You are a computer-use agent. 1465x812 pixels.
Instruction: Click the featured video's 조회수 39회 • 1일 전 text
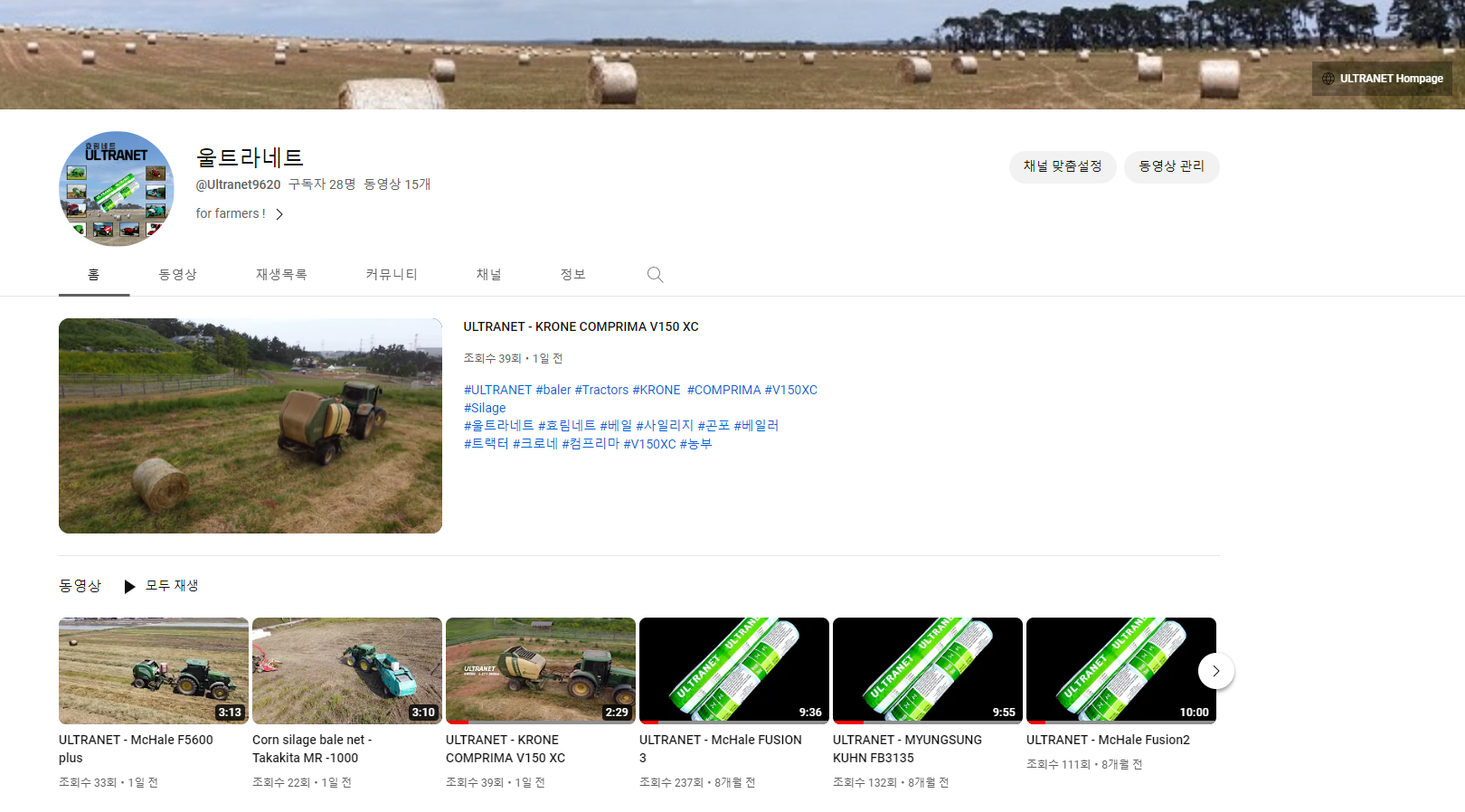click(x=513, y=359)
